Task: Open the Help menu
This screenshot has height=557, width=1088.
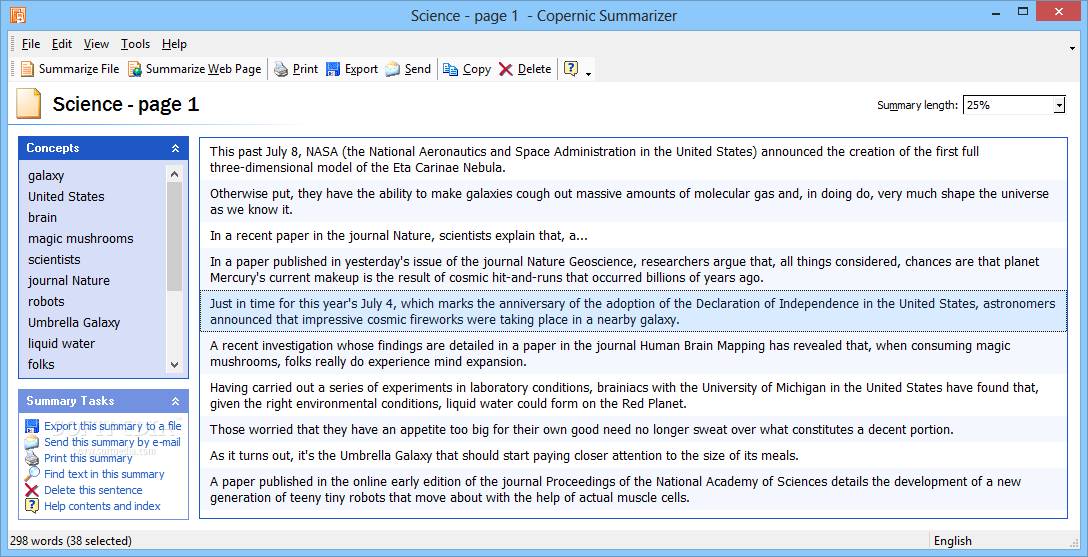Action: [x=174, y=44]
